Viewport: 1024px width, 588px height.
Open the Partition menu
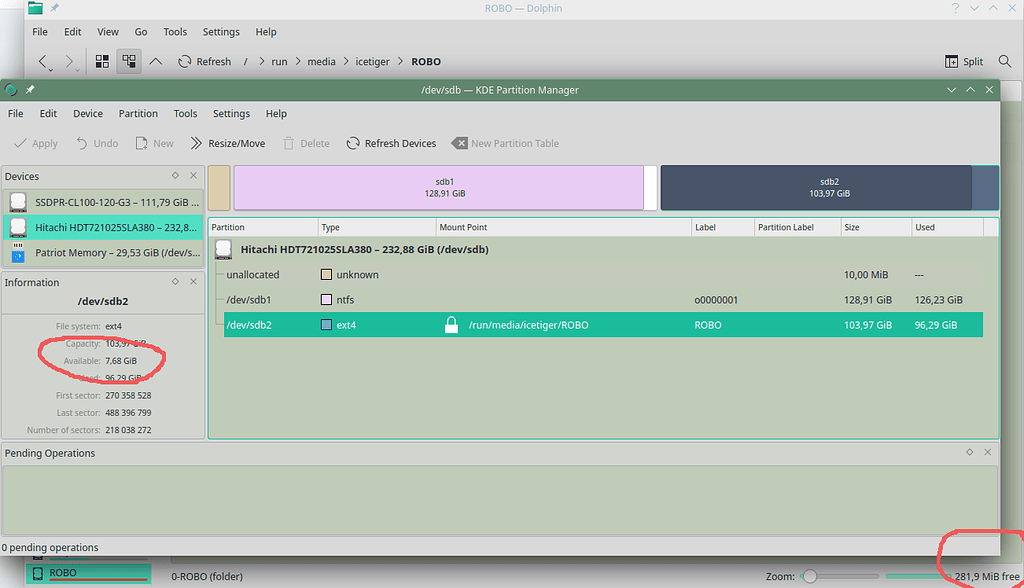138,113
